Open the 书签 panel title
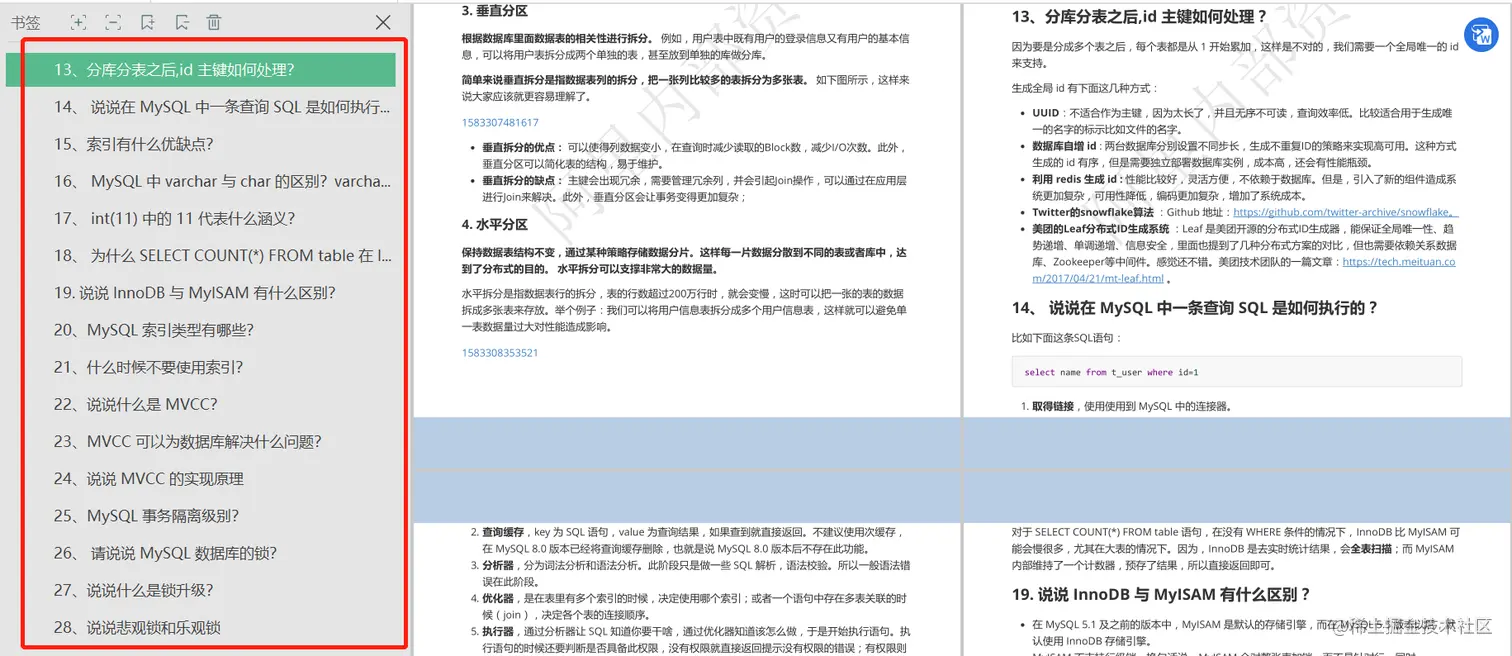 tap(27, 22)
